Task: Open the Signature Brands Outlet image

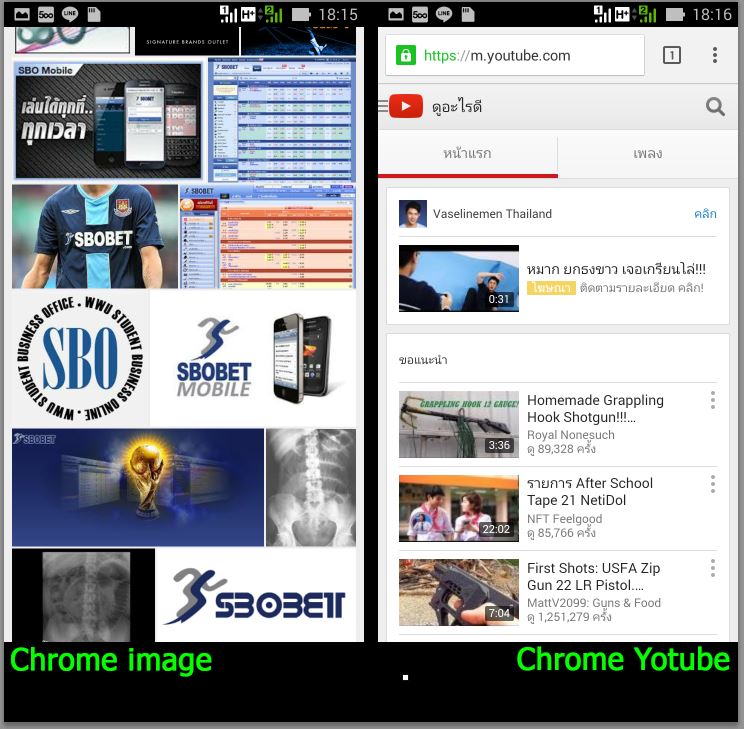Action: (x=187, y=41)
